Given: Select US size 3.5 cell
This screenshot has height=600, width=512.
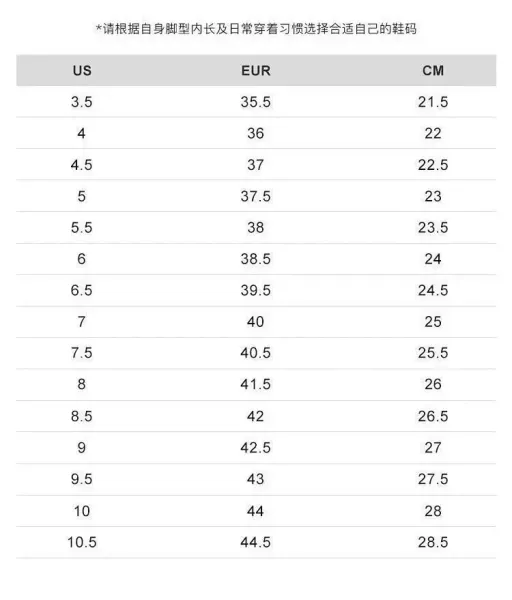Looking at the screenshot, I should (82, 102).
